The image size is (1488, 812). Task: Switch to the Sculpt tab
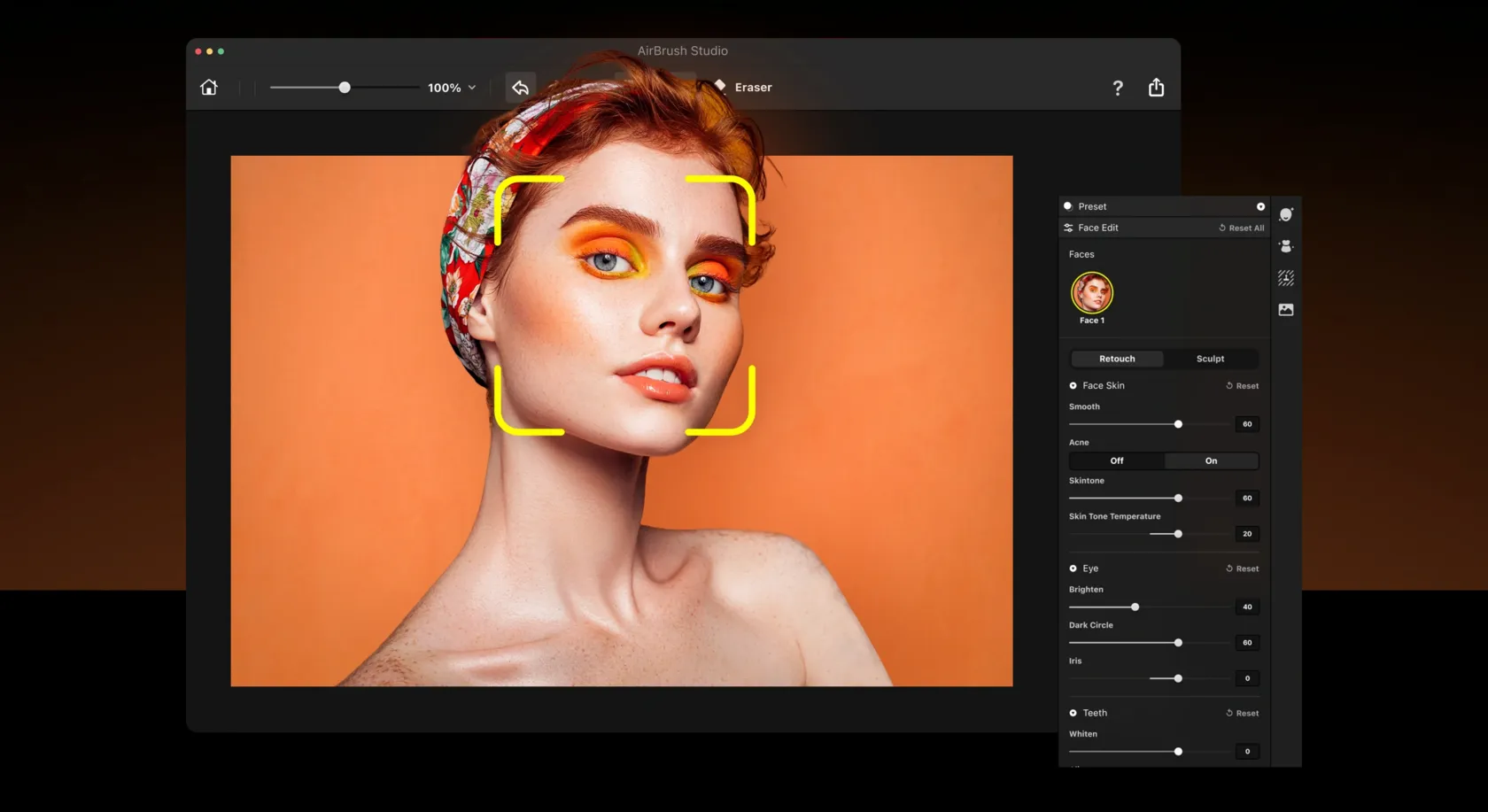coord(1210,359)
